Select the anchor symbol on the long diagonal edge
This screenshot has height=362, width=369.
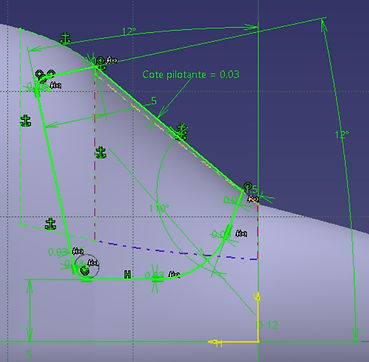(182, 132)
